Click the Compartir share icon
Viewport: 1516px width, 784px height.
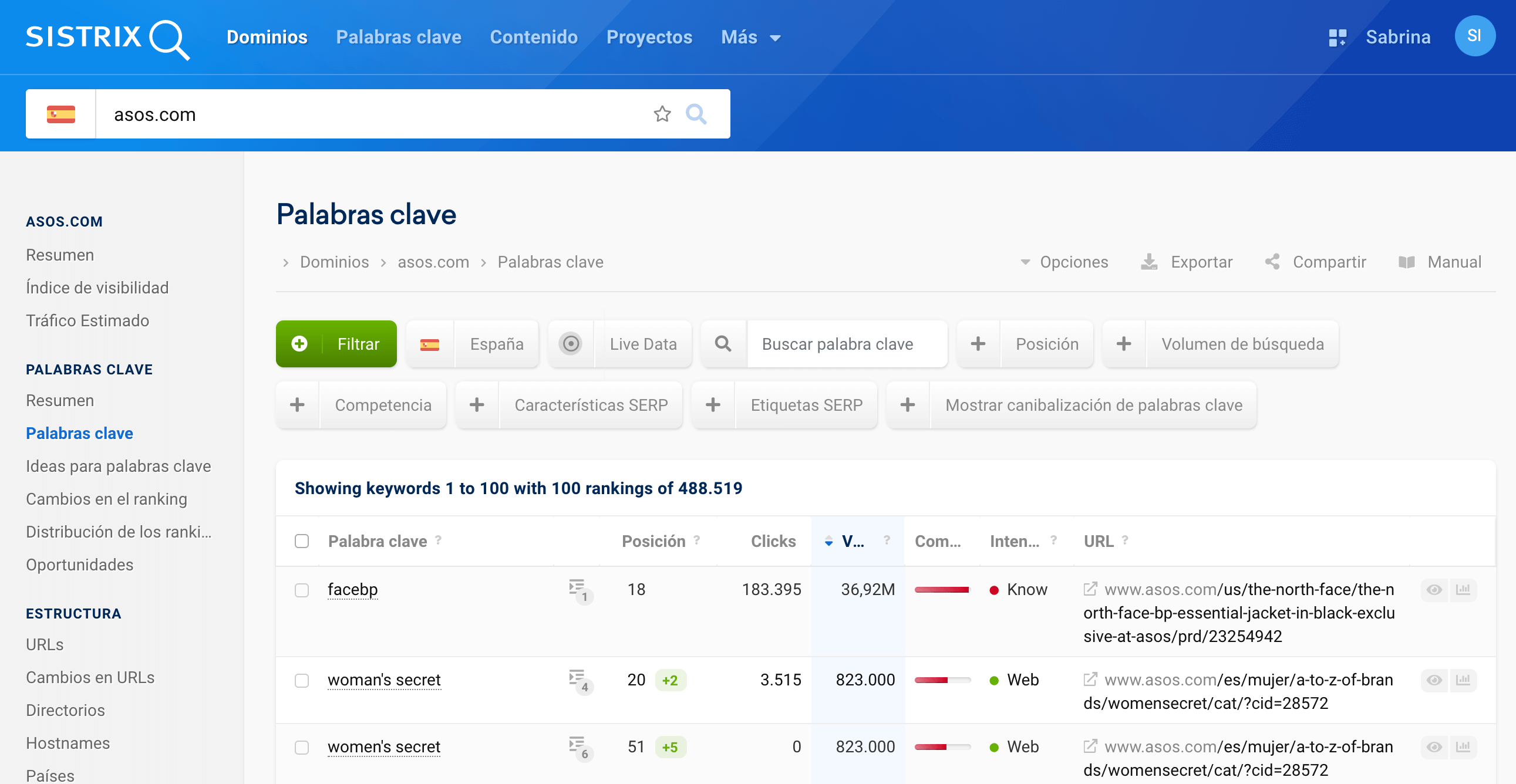tap(1272, 262)
